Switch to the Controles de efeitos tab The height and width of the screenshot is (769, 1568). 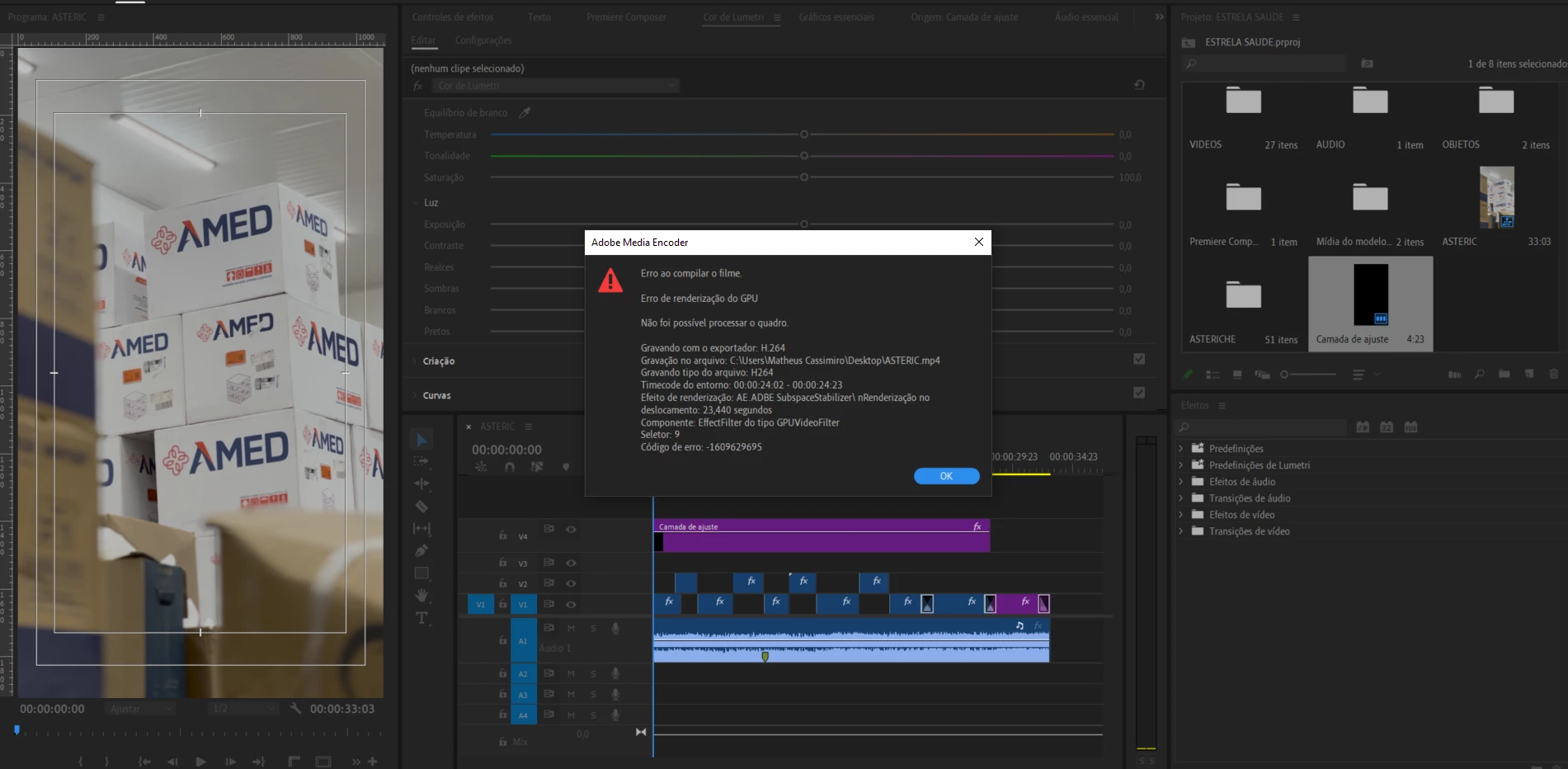[x=453, y=17]
